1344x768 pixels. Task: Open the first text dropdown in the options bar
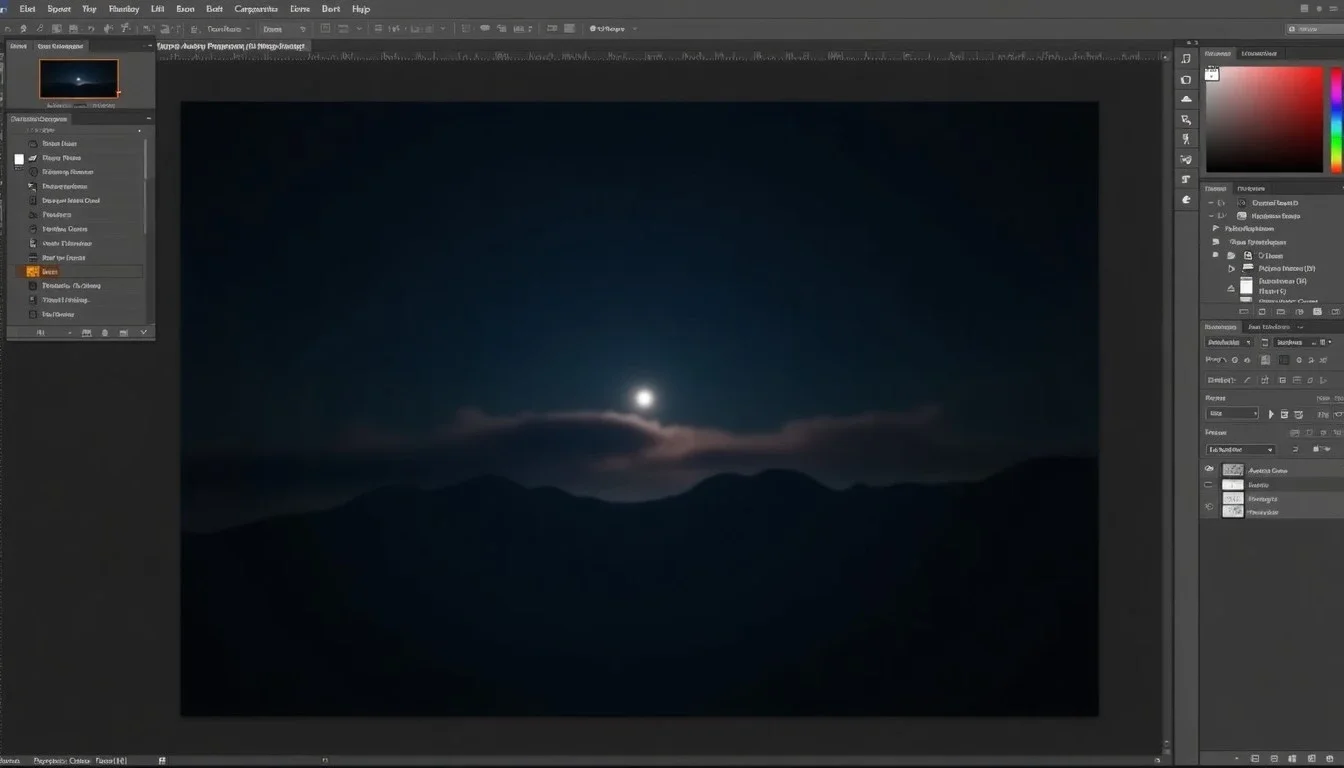pyautogui.click(x=231, y=29)
